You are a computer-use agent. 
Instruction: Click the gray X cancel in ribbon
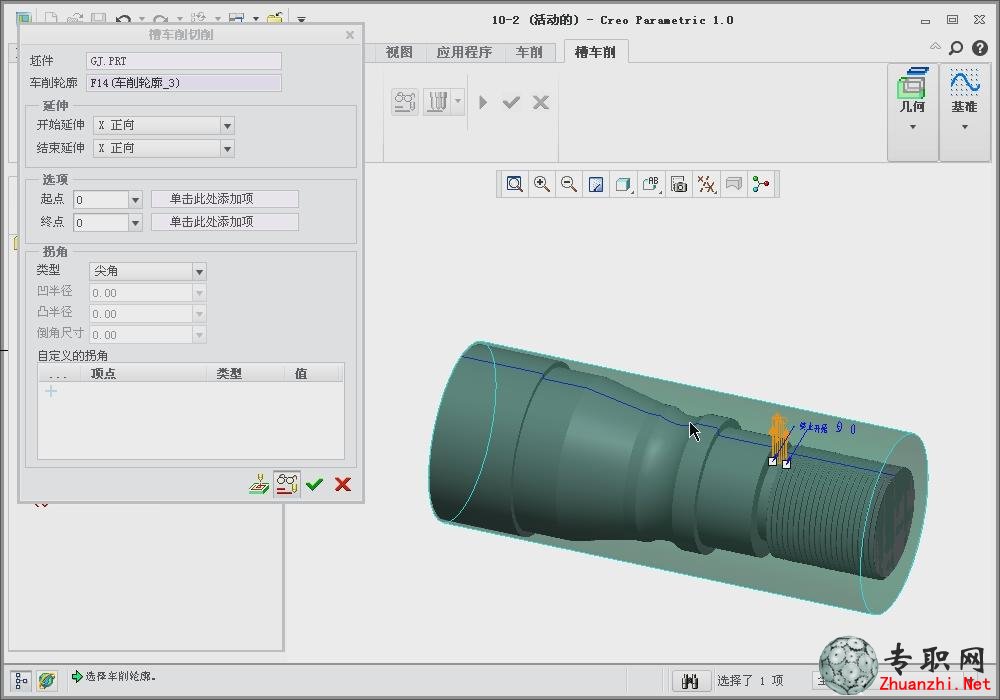point(541,102)
